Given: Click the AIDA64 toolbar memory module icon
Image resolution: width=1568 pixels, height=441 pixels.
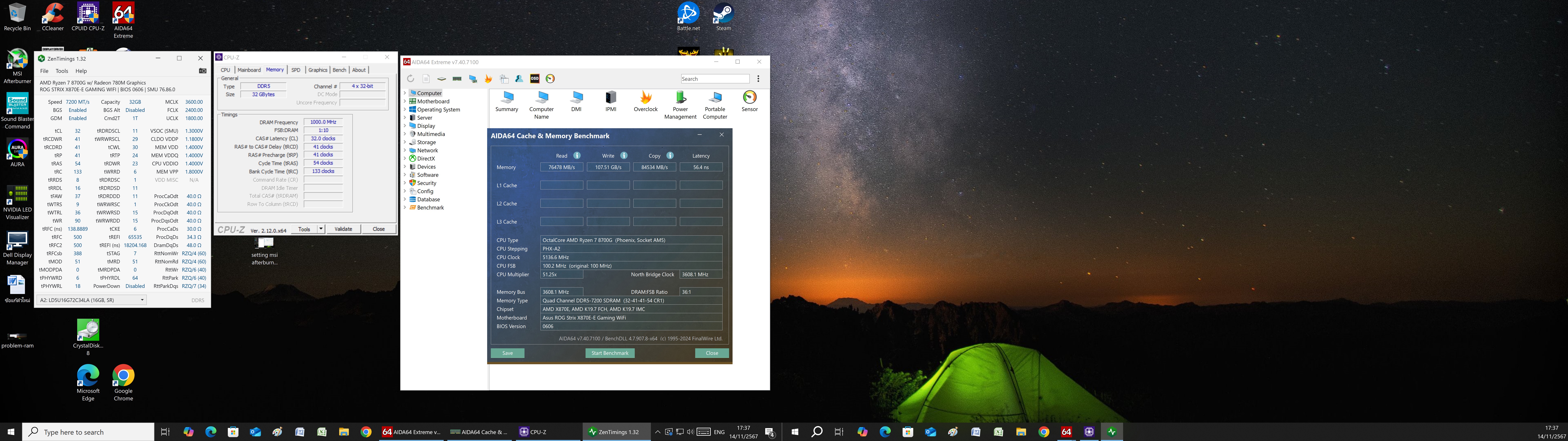Looking at the screenshot, I should [457, 79].
